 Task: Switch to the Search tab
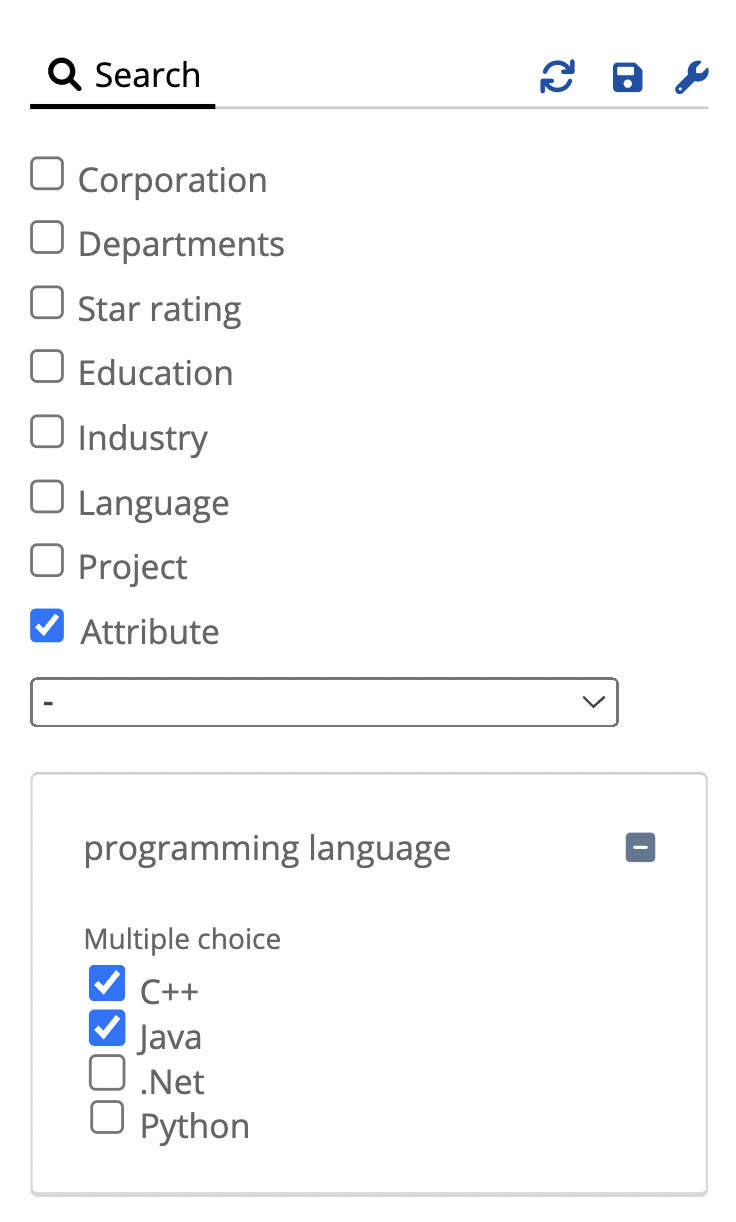point(124,75)
